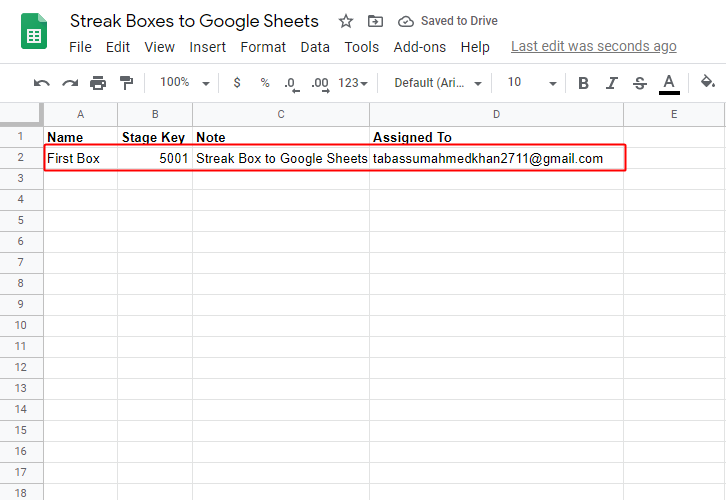The height and width of the screenshot is (500, 726).
Task: Open the Tools menu
Action: [x=362, y=47]
